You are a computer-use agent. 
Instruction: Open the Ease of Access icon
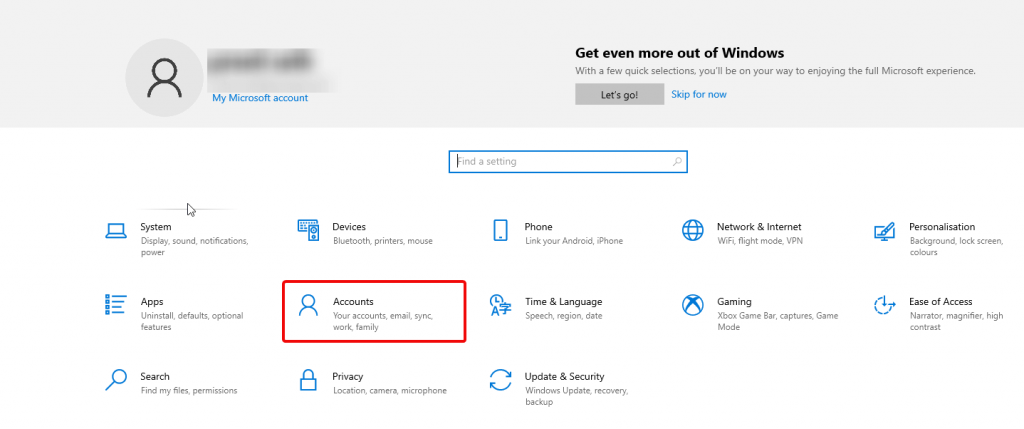884,305
